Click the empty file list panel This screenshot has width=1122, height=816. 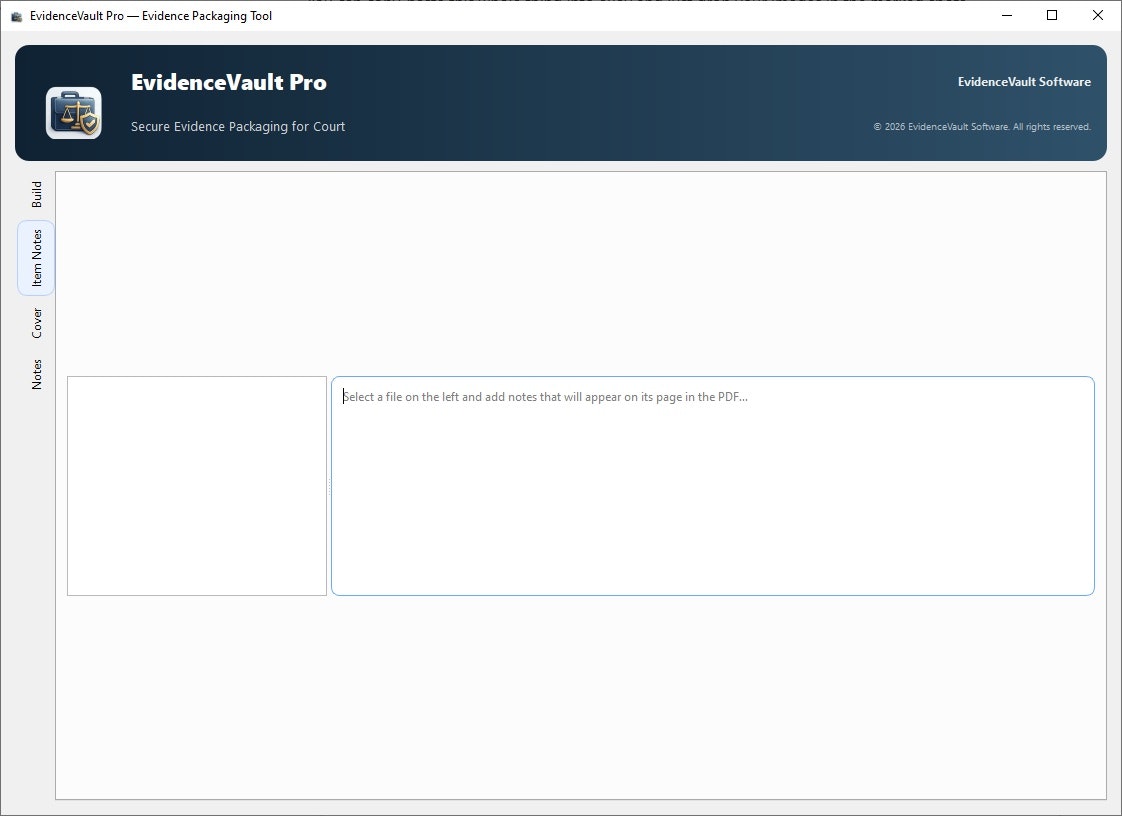tap(196, 486)
